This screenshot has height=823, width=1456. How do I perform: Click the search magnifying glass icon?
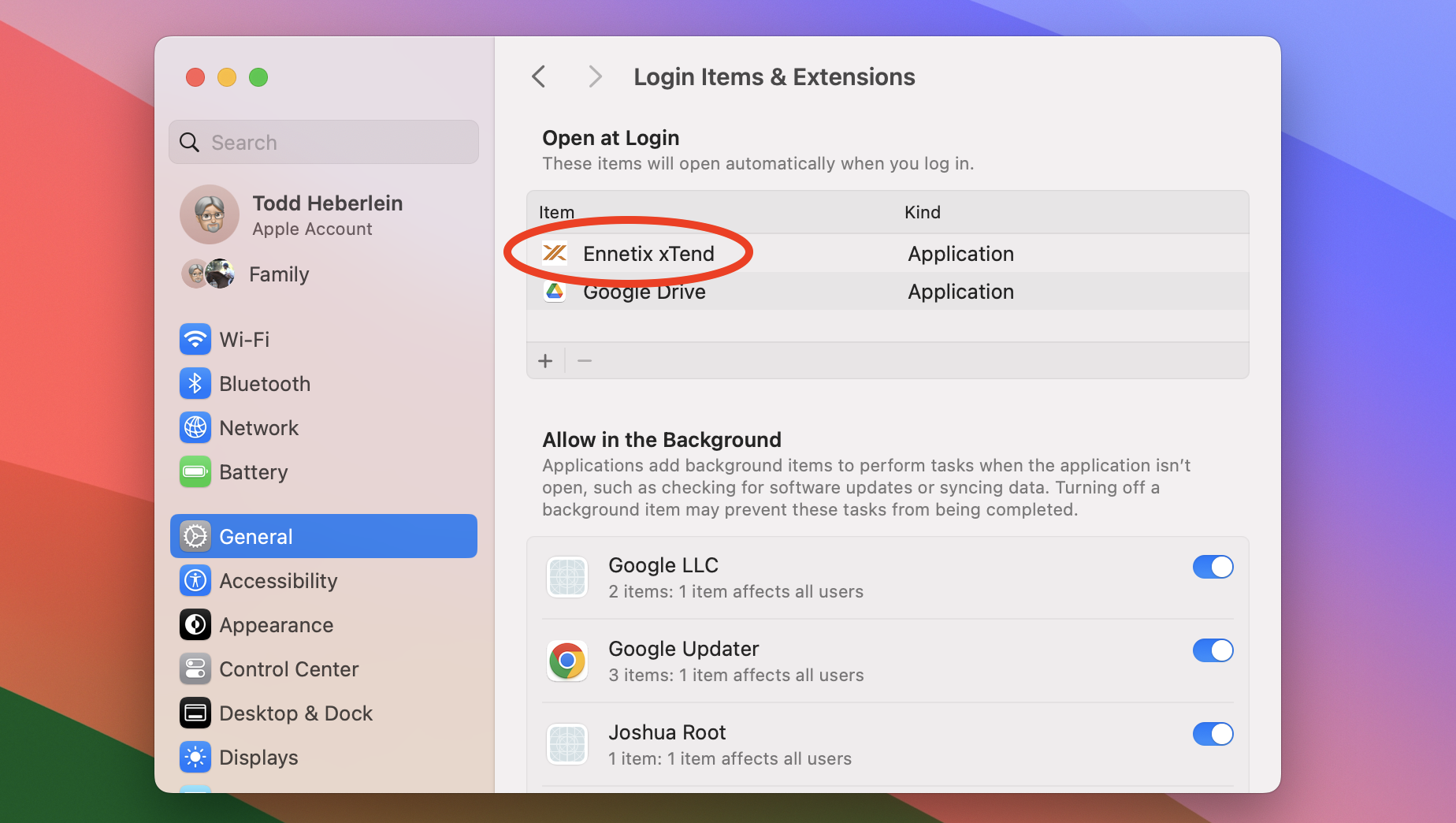click(189, 143)
